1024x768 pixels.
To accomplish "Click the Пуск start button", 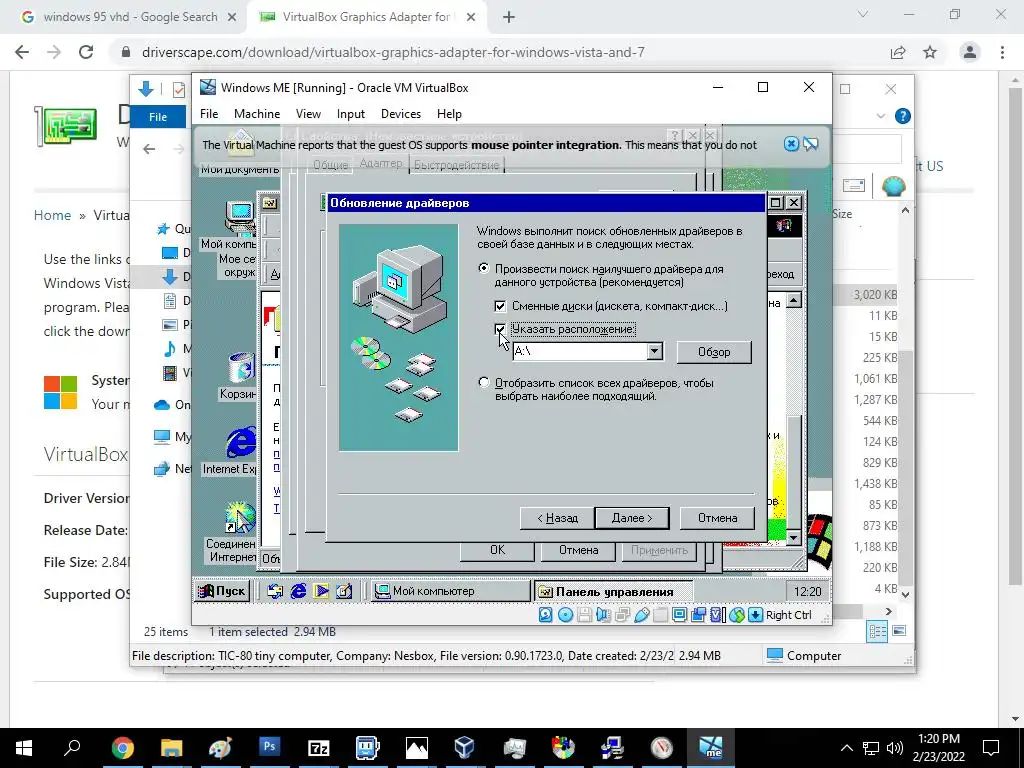I will 222,591.
